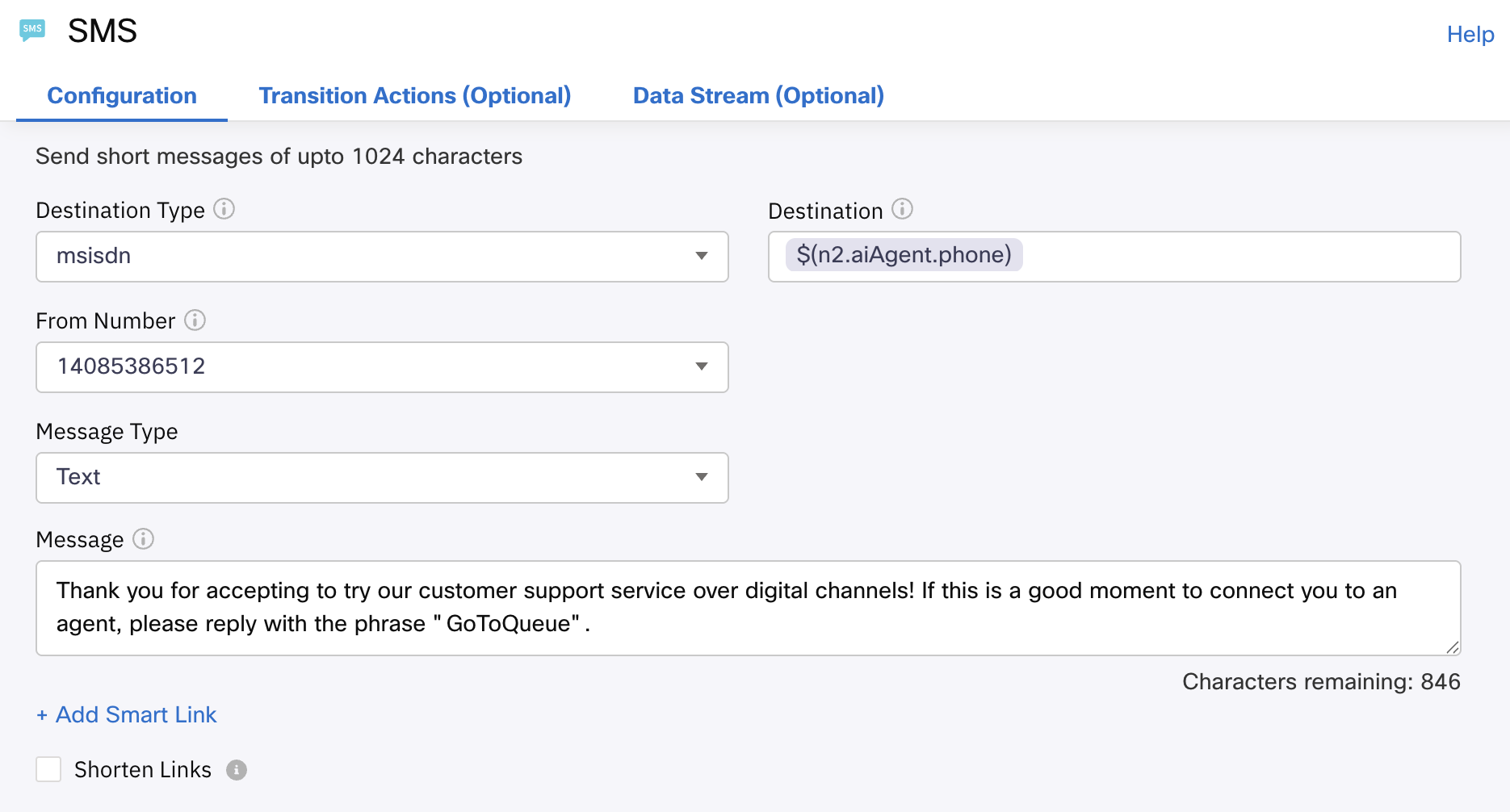Click the Message Type label
This screenshot has height=812, width=1510.
[x=107, y=431]
